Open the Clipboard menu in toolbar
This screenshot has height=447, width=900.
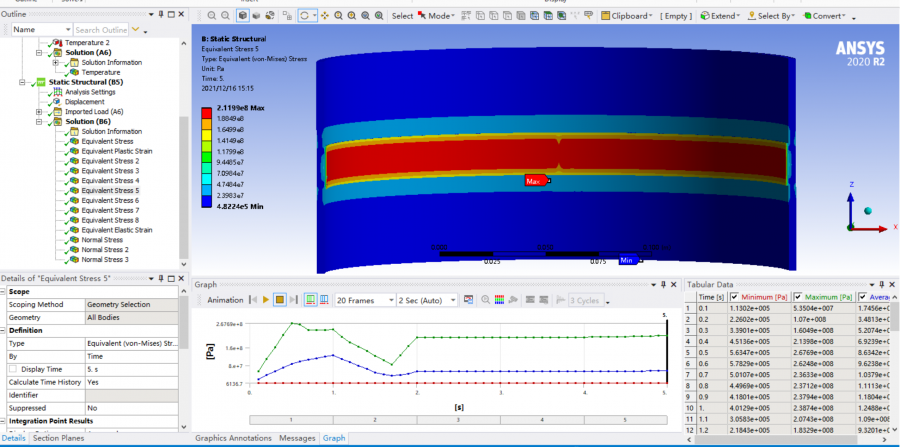[630, 16]
